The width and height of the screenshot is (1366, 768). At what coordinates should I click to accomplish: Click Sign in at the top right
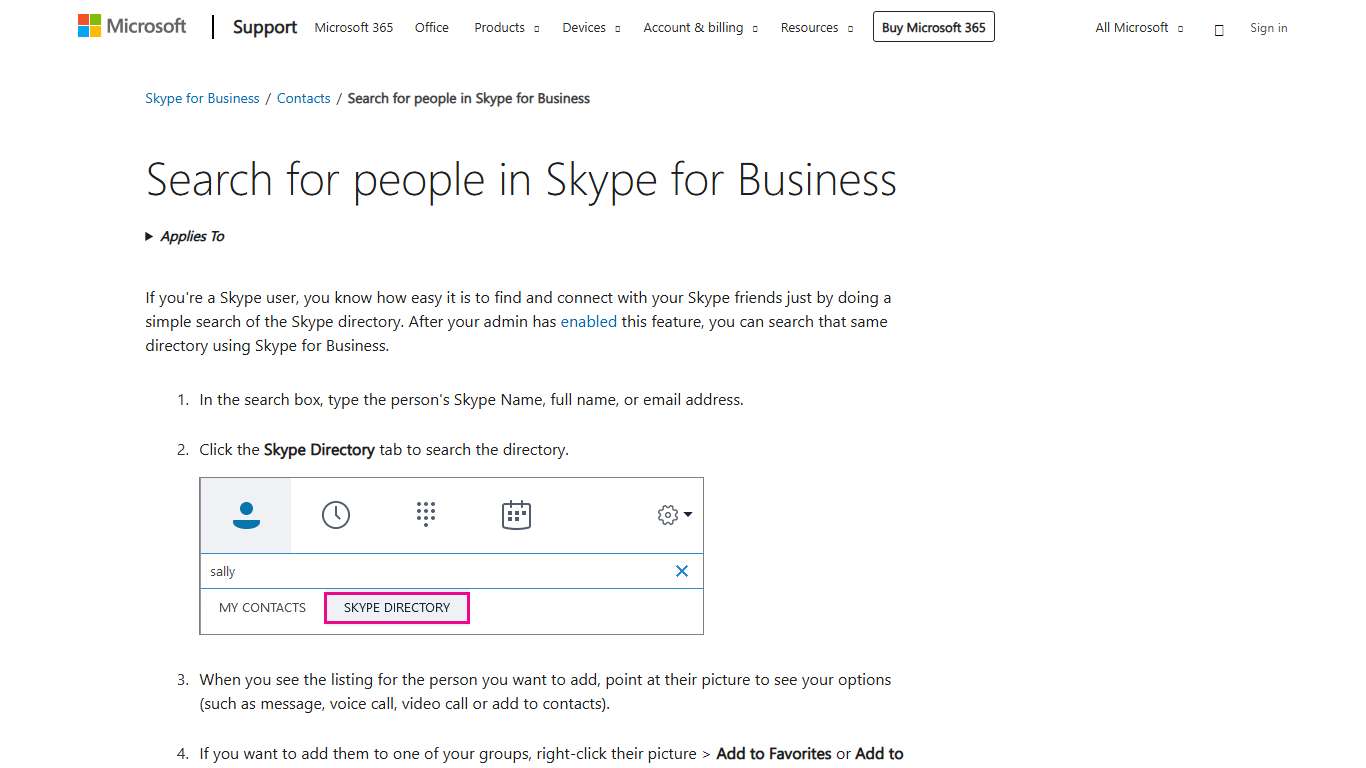1268,28
